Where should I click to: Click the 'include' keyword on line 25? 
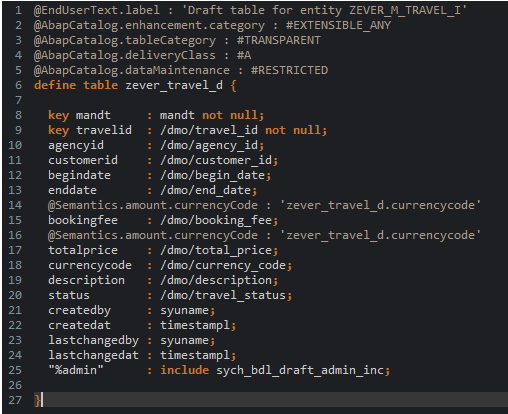click(x=185, y=370)
